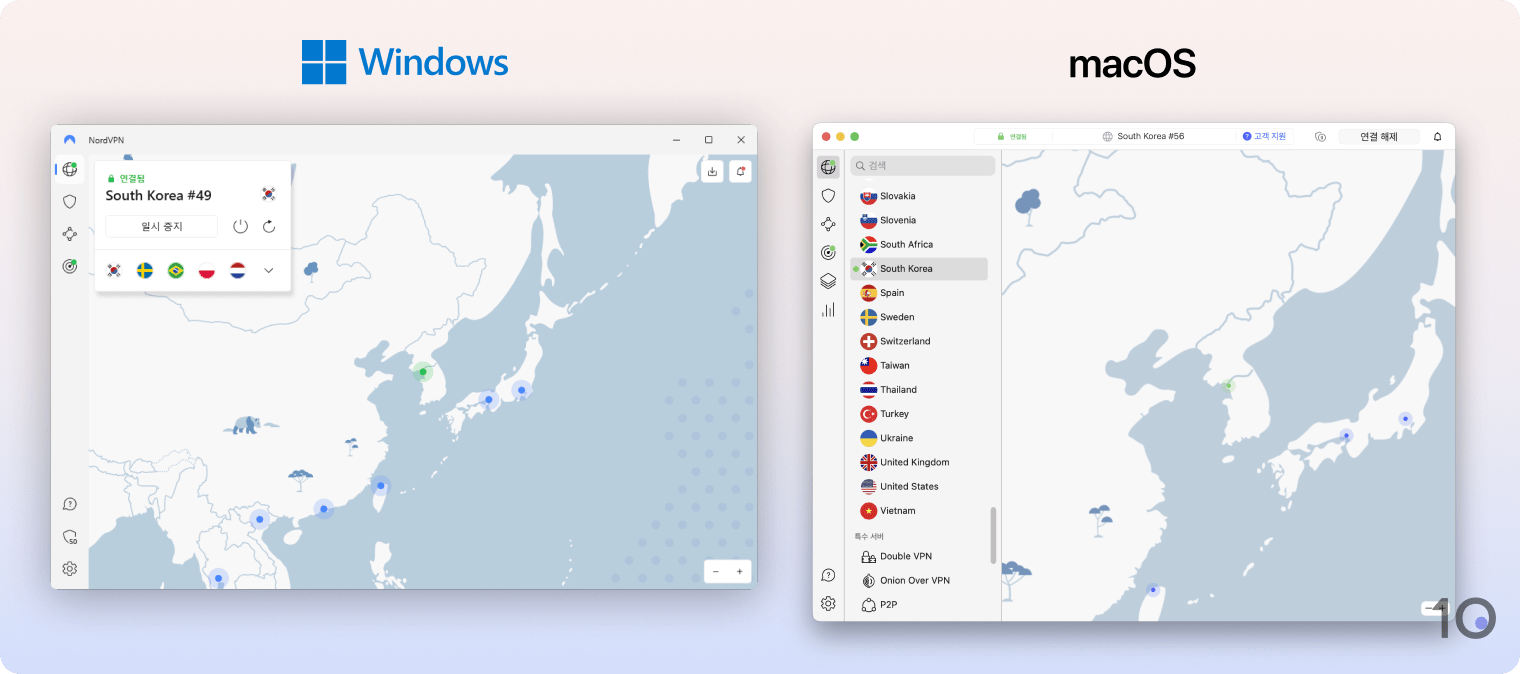Open Dark Web Monitor target icon in macOS sidebar

828,252
